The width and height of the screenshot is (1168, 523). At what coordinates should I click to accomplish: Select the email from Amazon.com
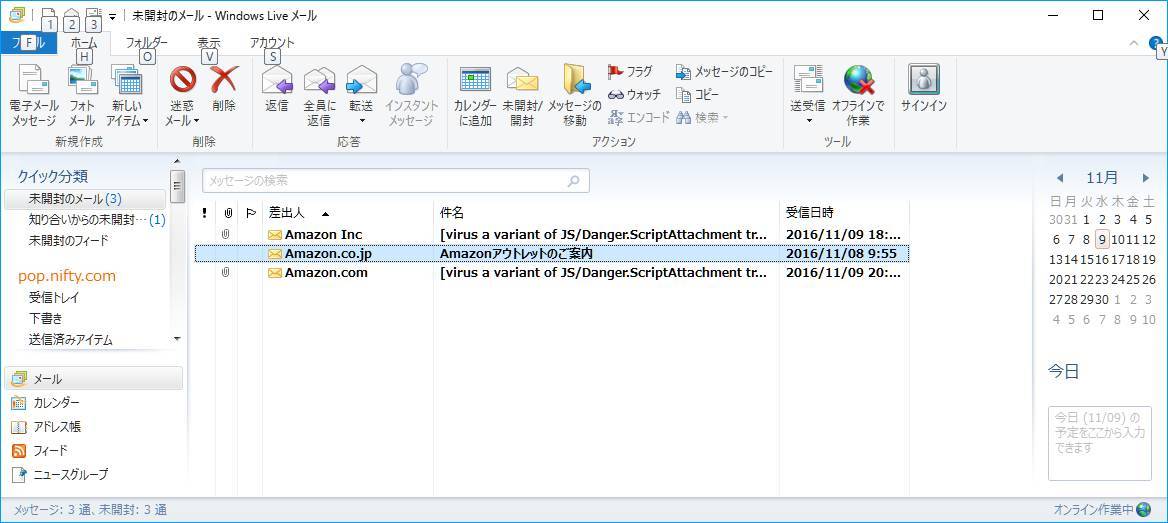tap(552, 273)
